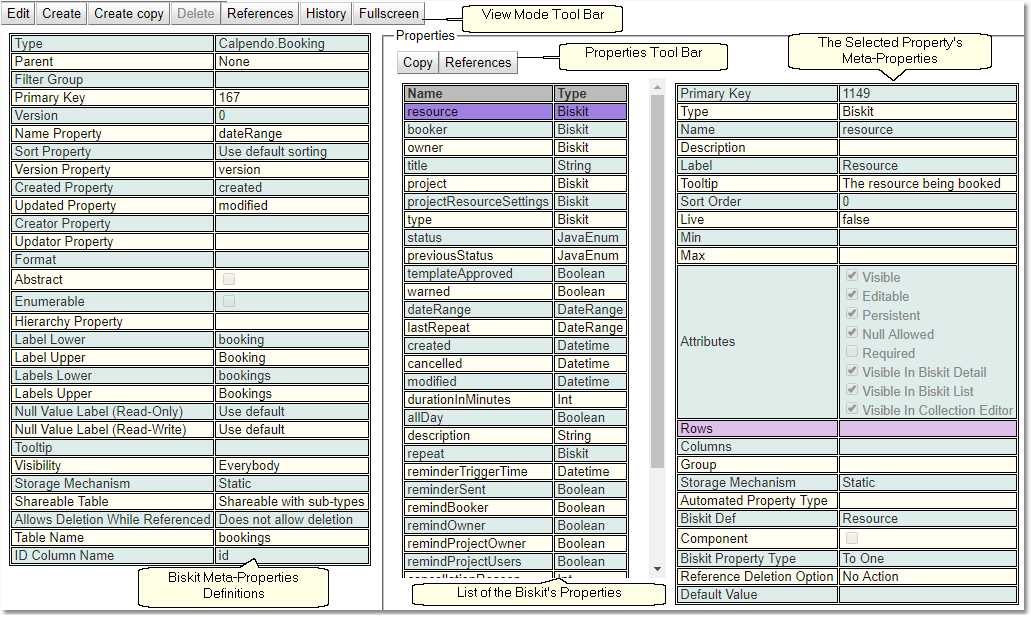Select the highlighted Rows meta-property row
The height and width of the screenshot is (617, 1031).
pyautogui.click(x=758, y=429)
